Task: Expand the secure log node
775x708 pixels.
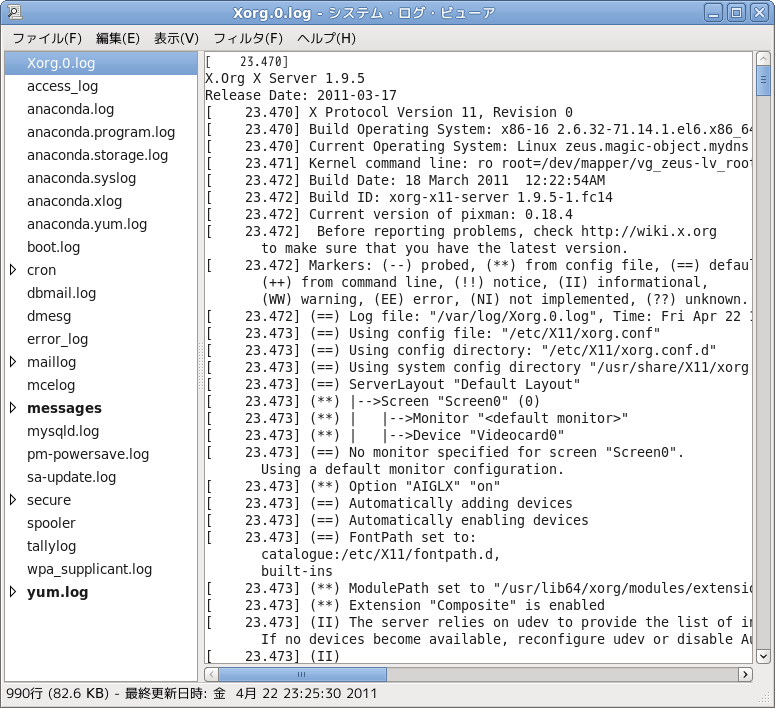Action: (13, 500)
